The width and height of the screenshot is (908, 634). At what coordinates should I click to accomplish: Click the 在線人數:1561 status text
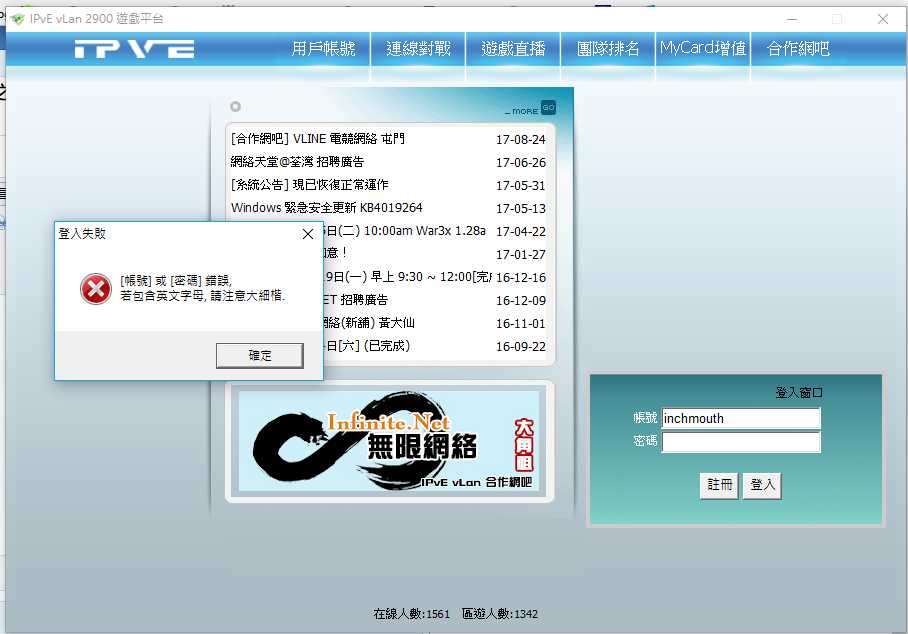point(412,614)
